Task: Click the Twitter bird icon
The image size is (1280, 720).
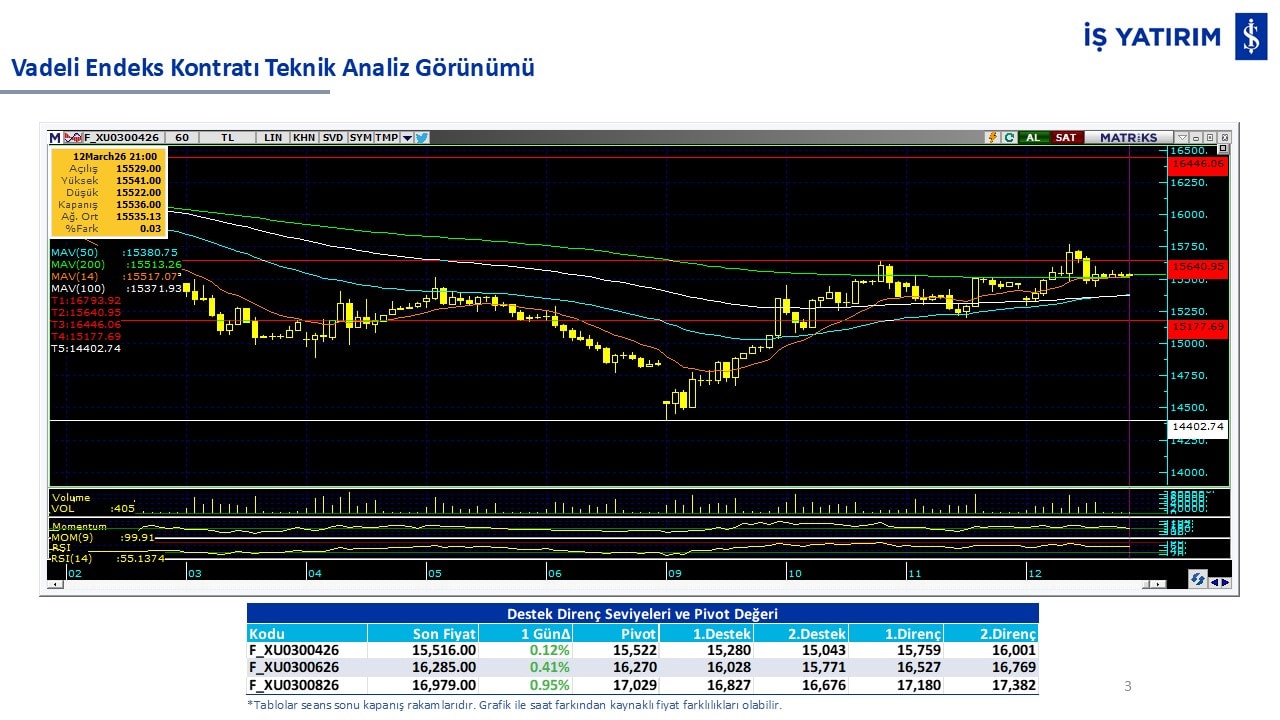Action: [x=422, y=138]
